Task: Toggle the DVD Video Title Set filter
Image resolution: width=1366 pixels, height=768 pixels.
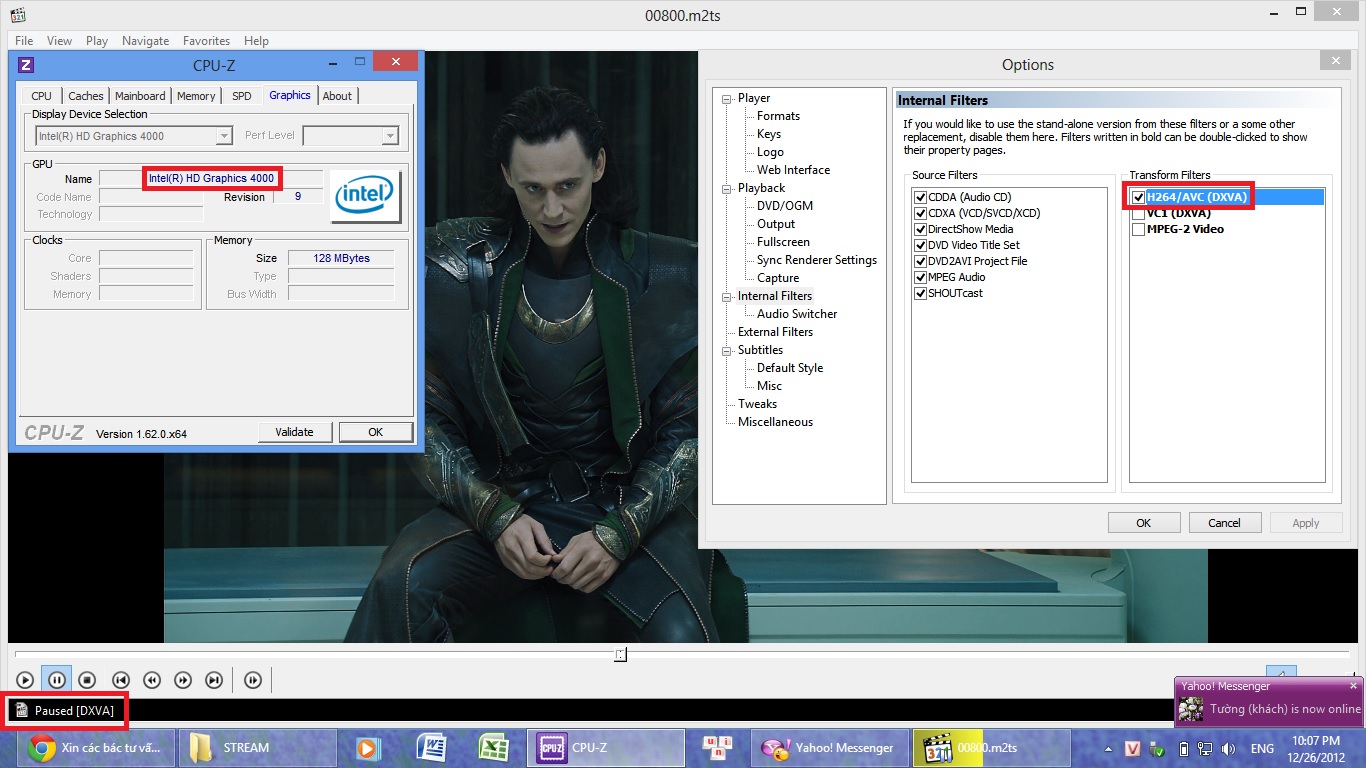Action: coord(920,246)
